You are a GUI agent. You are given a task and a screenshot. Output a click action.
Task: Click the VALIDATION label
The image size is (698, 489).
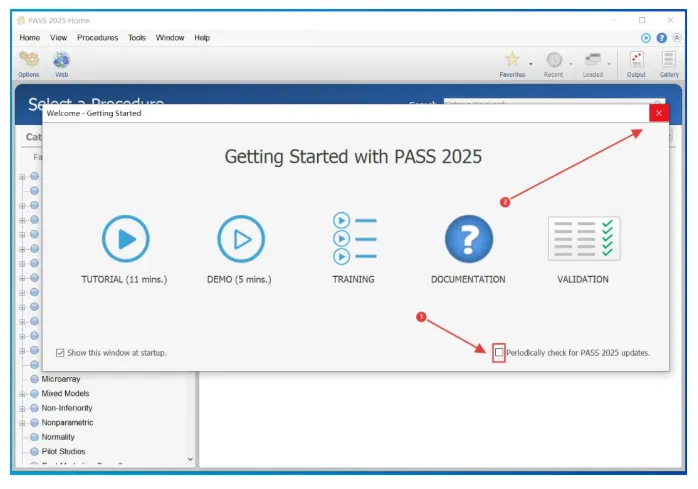coord(583,279)
